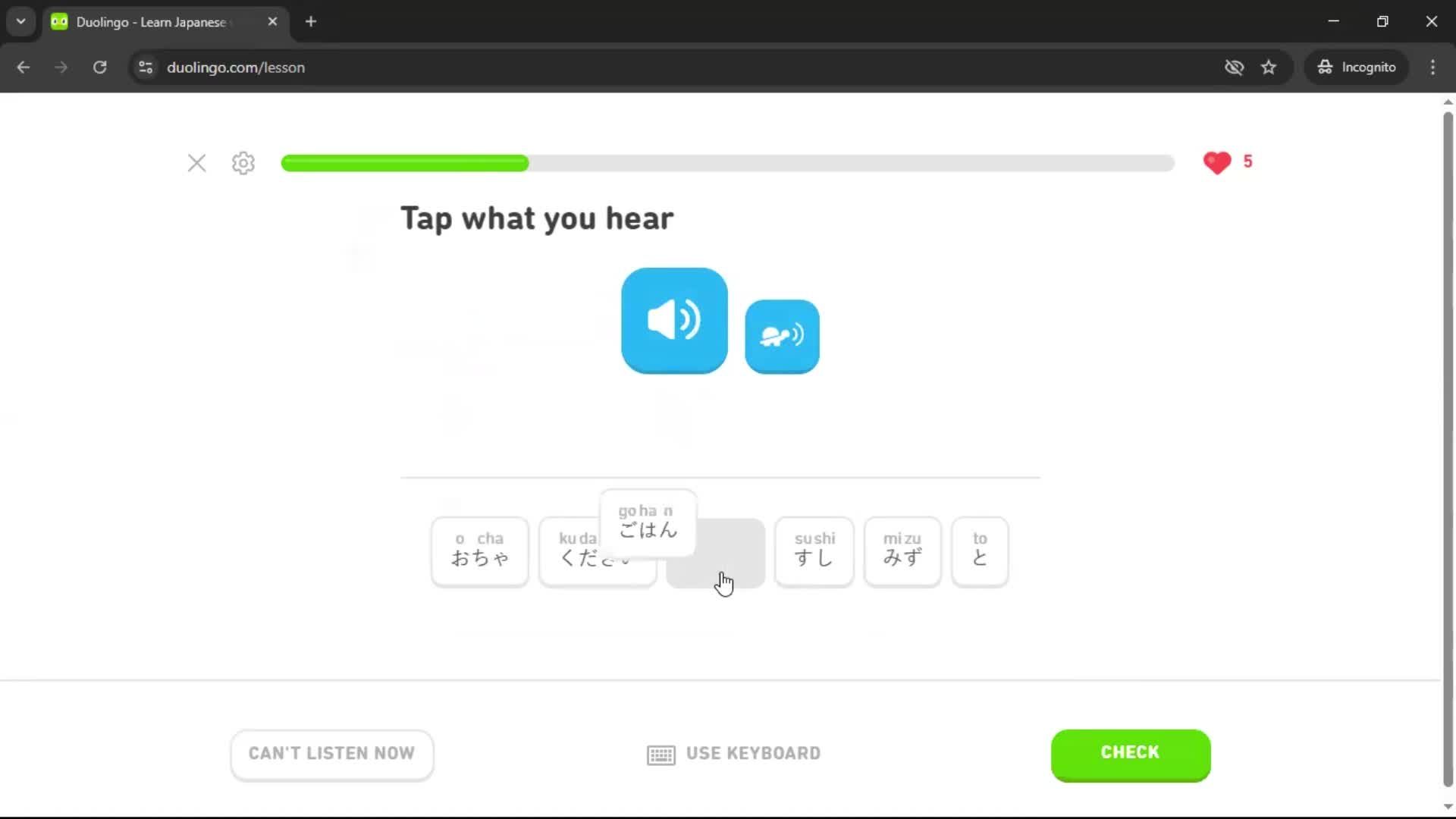Select the みず (mizu) word tile
Viewport: 1456px width, 819px height.
coord(902,551)
